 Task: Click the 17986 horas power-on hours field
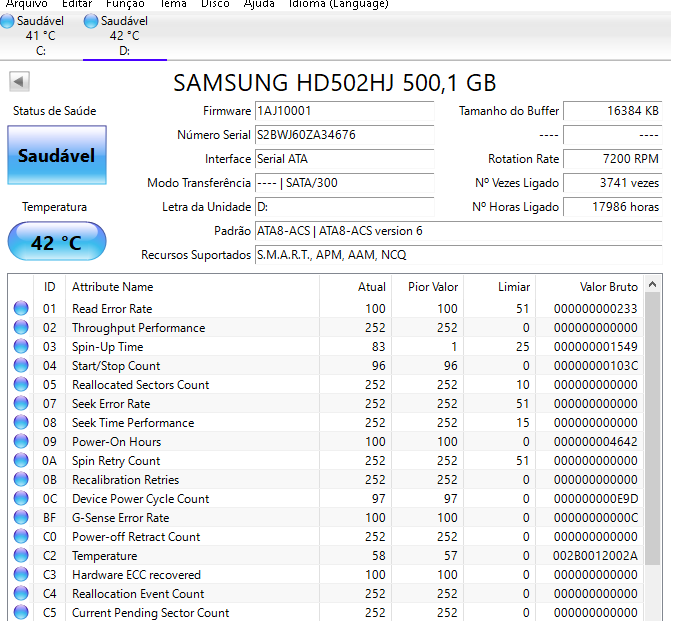coord(613,207)
